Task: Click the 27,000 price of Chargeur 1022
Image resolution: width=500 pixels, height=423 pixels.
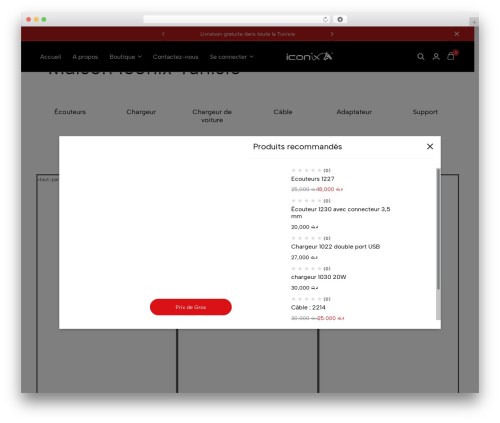Action: pyautogui.click(x=304, y=257)
